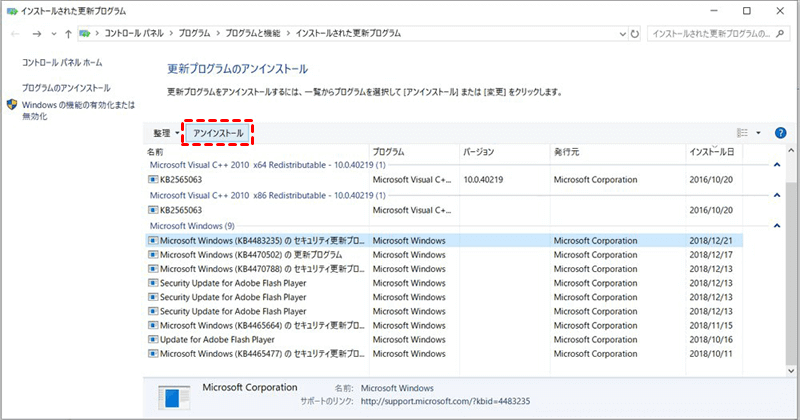Refresh the installed updates list
This screenshot has width=800, height=420.
click(635, 34)
